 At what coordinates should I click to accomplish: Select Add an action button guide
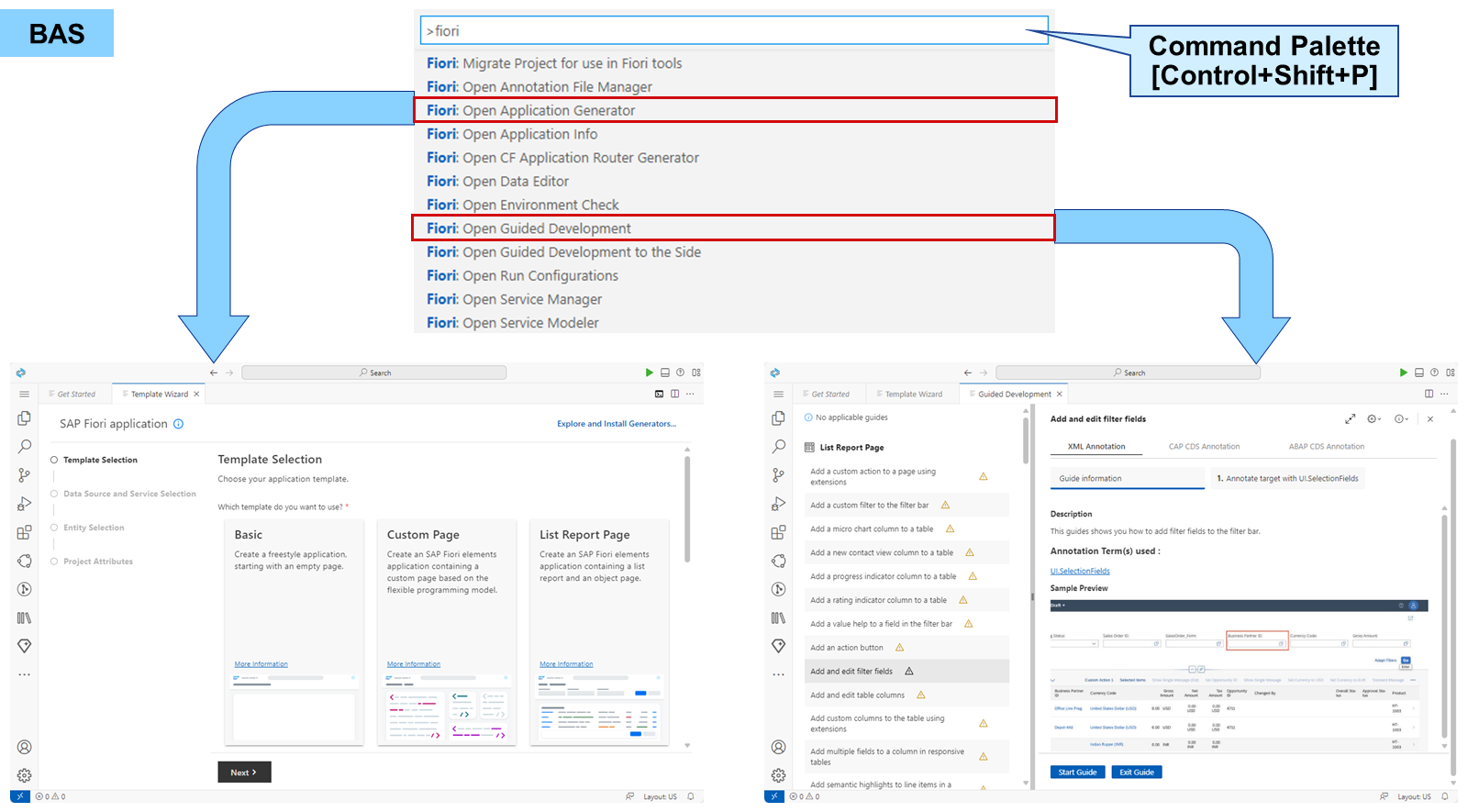(x=908, y=648)
